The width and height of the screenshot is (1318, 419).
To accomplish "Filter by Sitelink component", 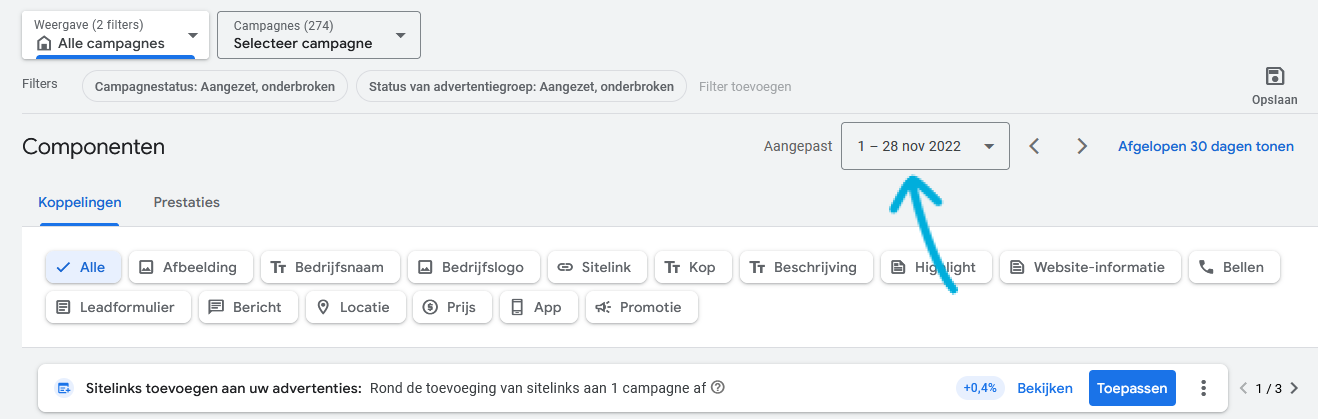I will click(x=597, y=267).
